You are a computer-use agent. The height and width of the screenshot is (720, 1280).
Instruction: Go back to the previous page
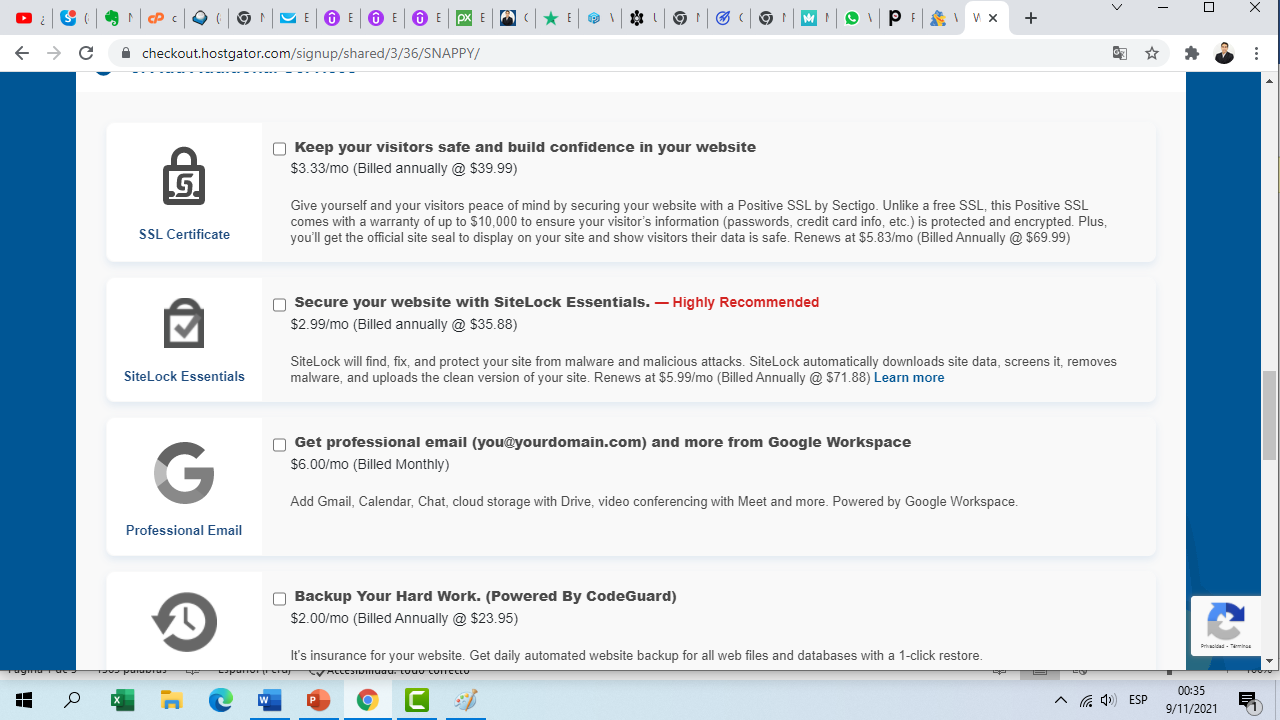(22, 53)
